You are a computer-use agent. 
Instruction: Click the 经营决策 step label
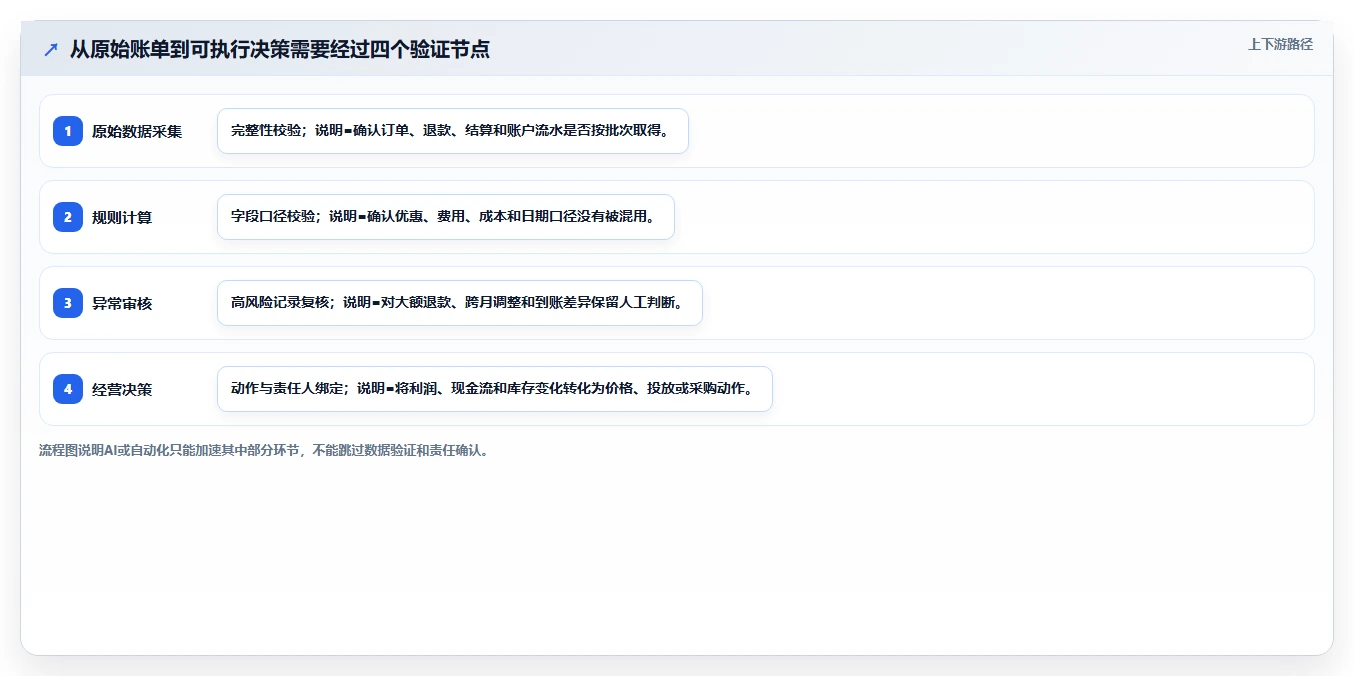(x=122, y=389)
